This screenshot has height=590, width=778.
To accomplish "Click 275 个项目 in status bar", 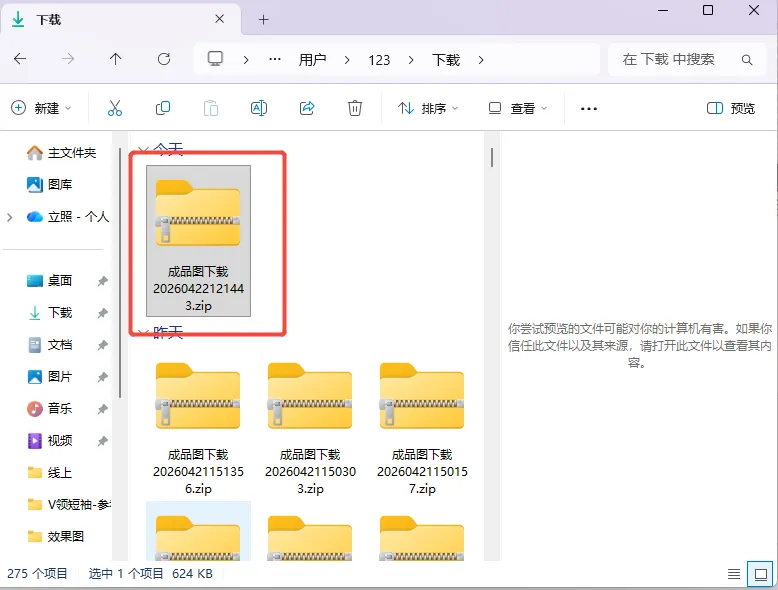I will click(x=37, y=574).
